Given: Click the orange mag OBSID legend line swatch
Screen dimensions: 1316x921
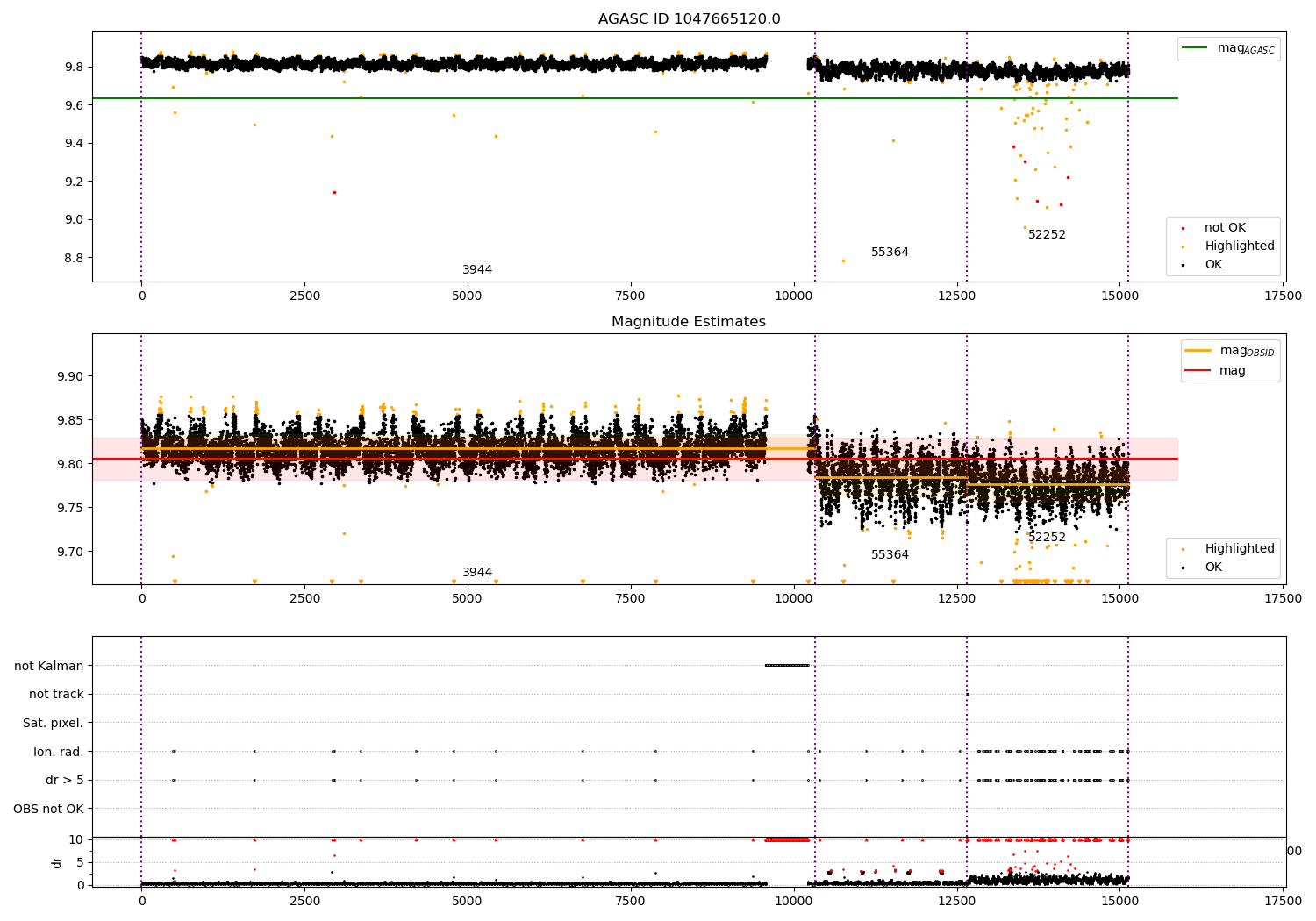Looking at the screenshot, I should coord(1198,351).
